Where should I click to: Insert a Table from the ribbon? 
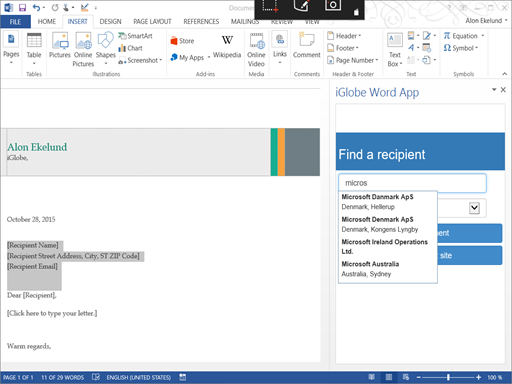[34, 49]
